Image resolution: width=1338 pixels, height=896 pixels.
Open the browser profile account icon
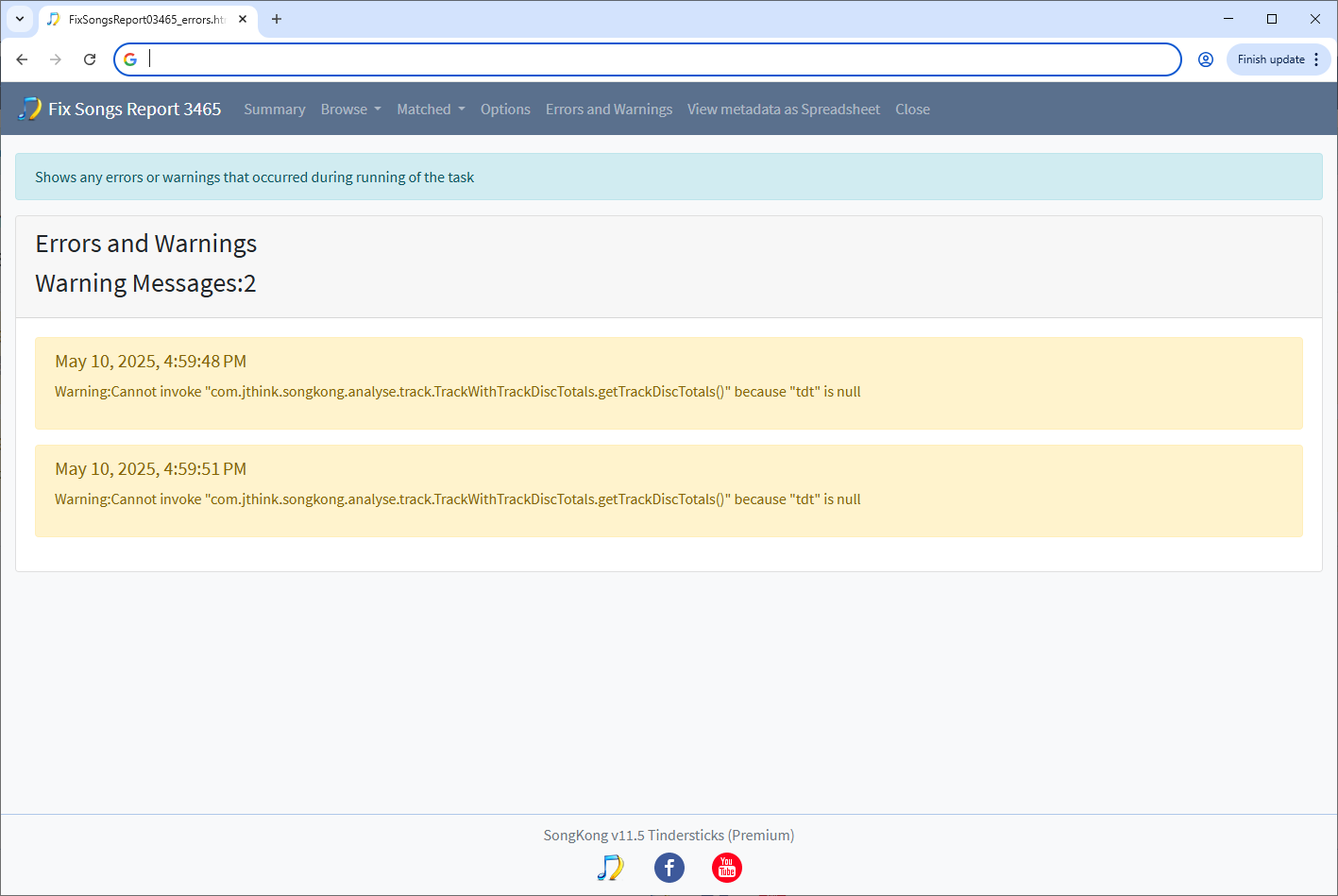[1205, 59]
